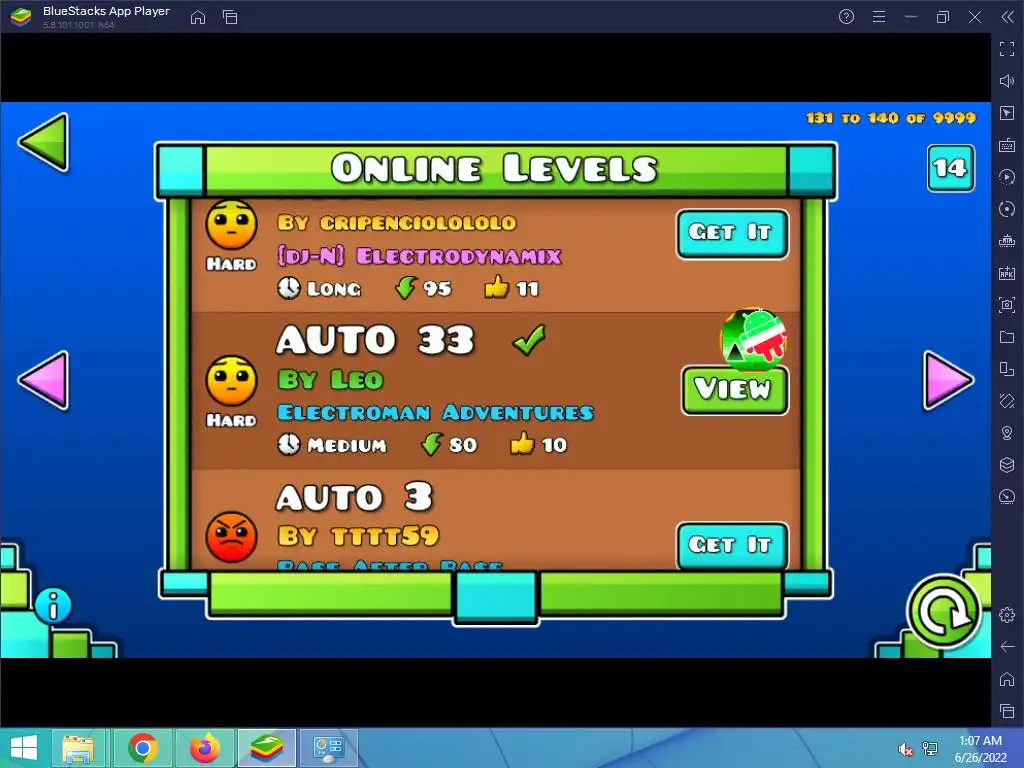Click Hard difficulty face of Auto 33
Viewport: 1024px width, 768px height.
[231, 381]
